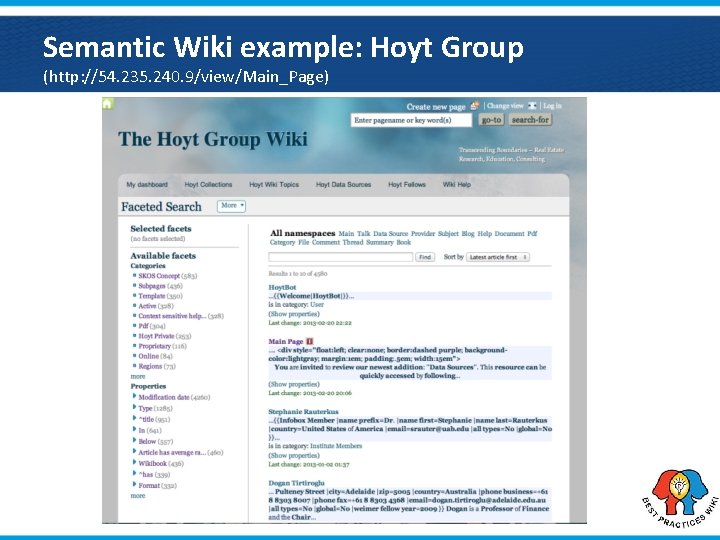This screenshot has width=720, height=540.
Task: Open the Hoyt Wiki Topics menu
Action: pos(274,185)
